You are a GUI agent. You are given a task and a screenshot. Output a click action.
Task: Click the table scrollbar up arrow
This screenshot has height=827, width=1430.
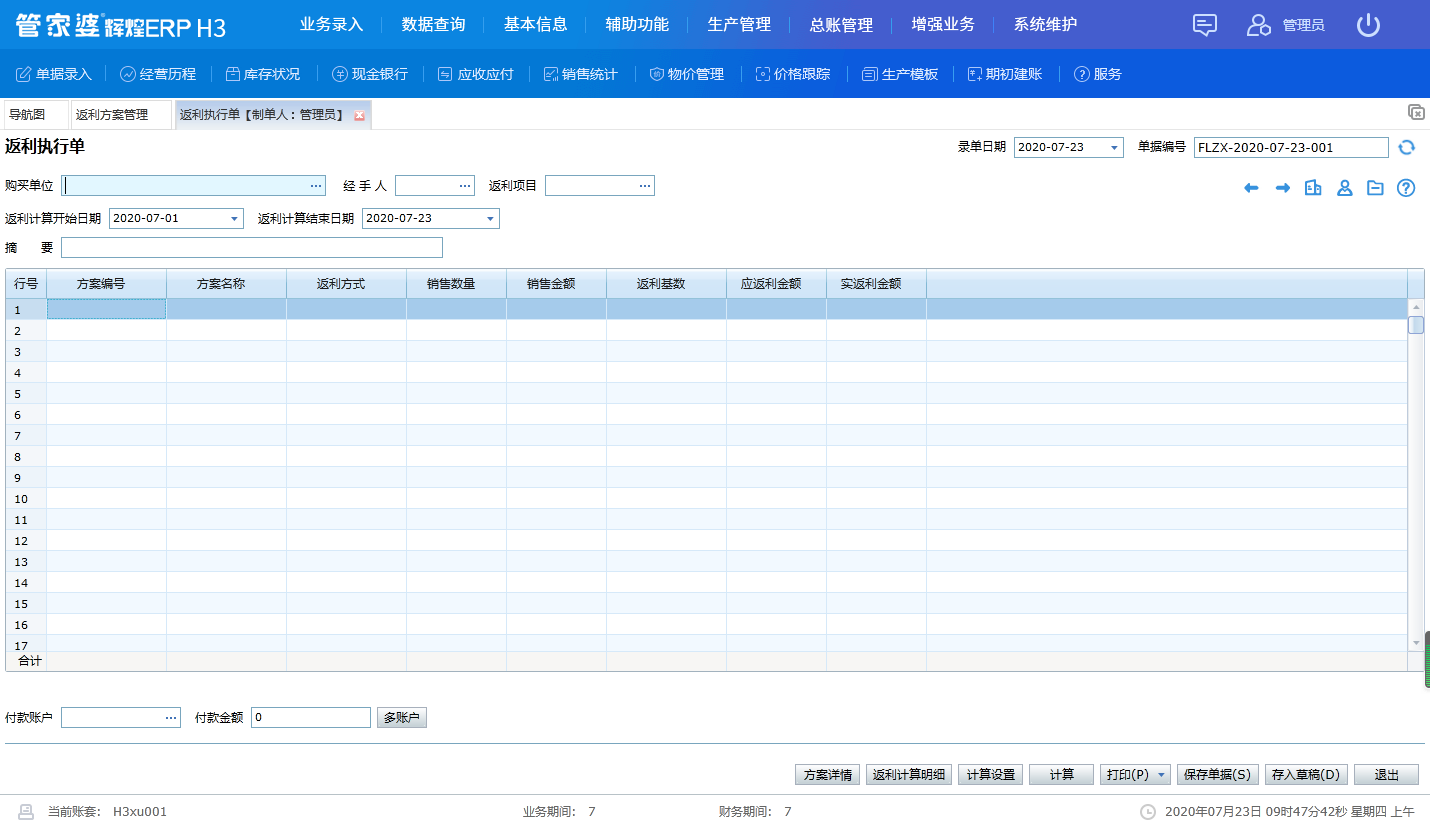[x=1416, y=307]
